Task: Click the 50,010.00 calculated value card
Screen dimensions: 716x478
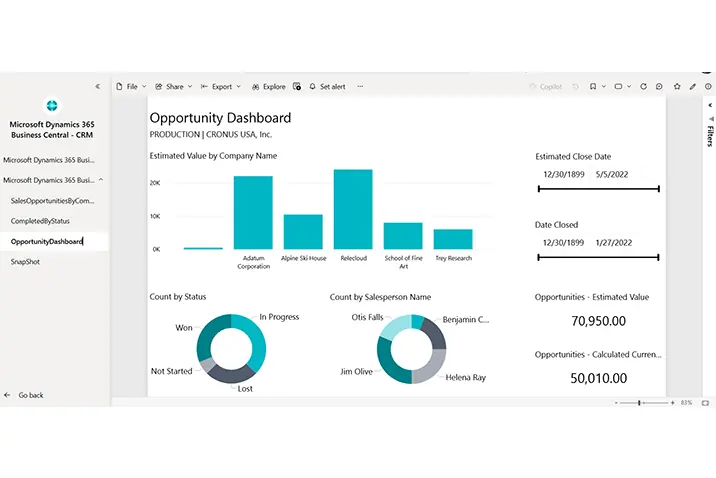Action: (598, 378)
